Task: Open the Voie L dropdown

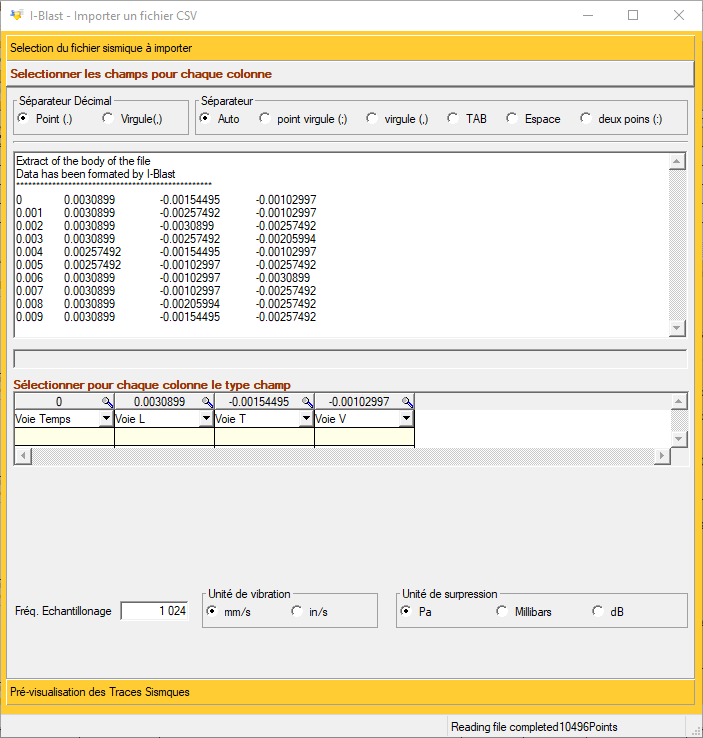Action: [206, 418]
